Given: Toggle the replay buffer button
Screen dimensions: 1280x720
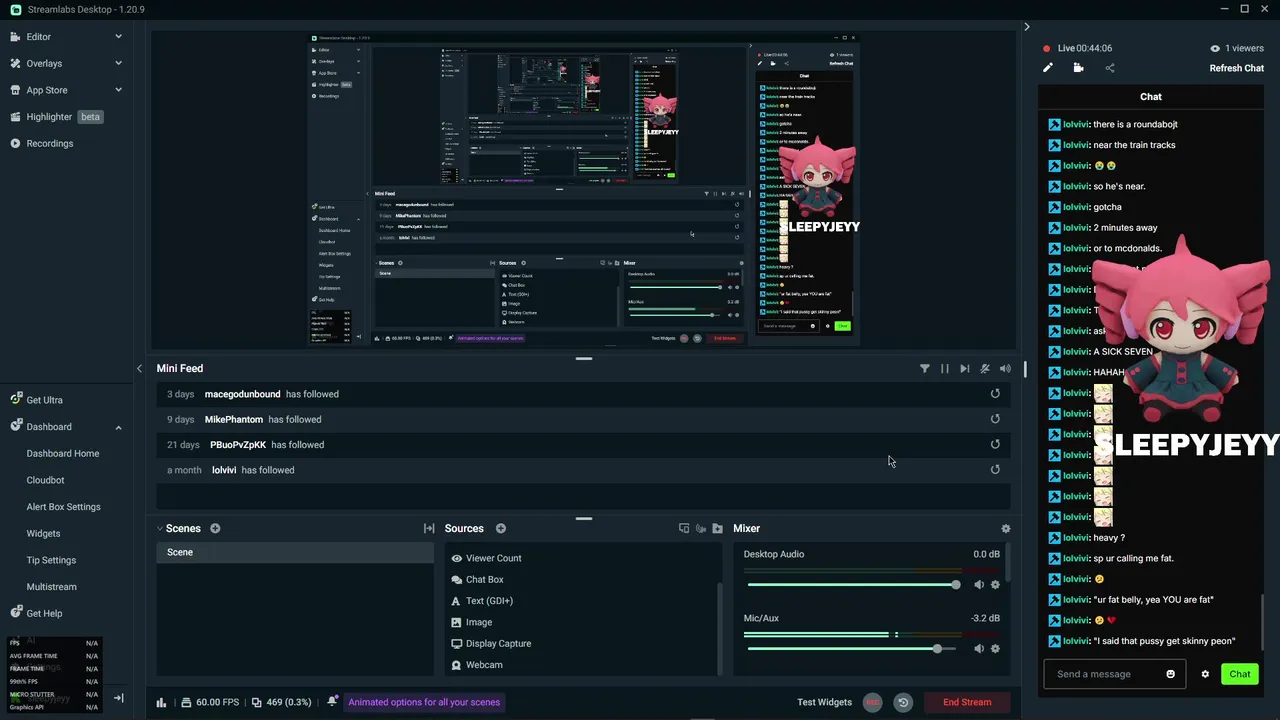Looking at the screenshot, I should [903, 702].
